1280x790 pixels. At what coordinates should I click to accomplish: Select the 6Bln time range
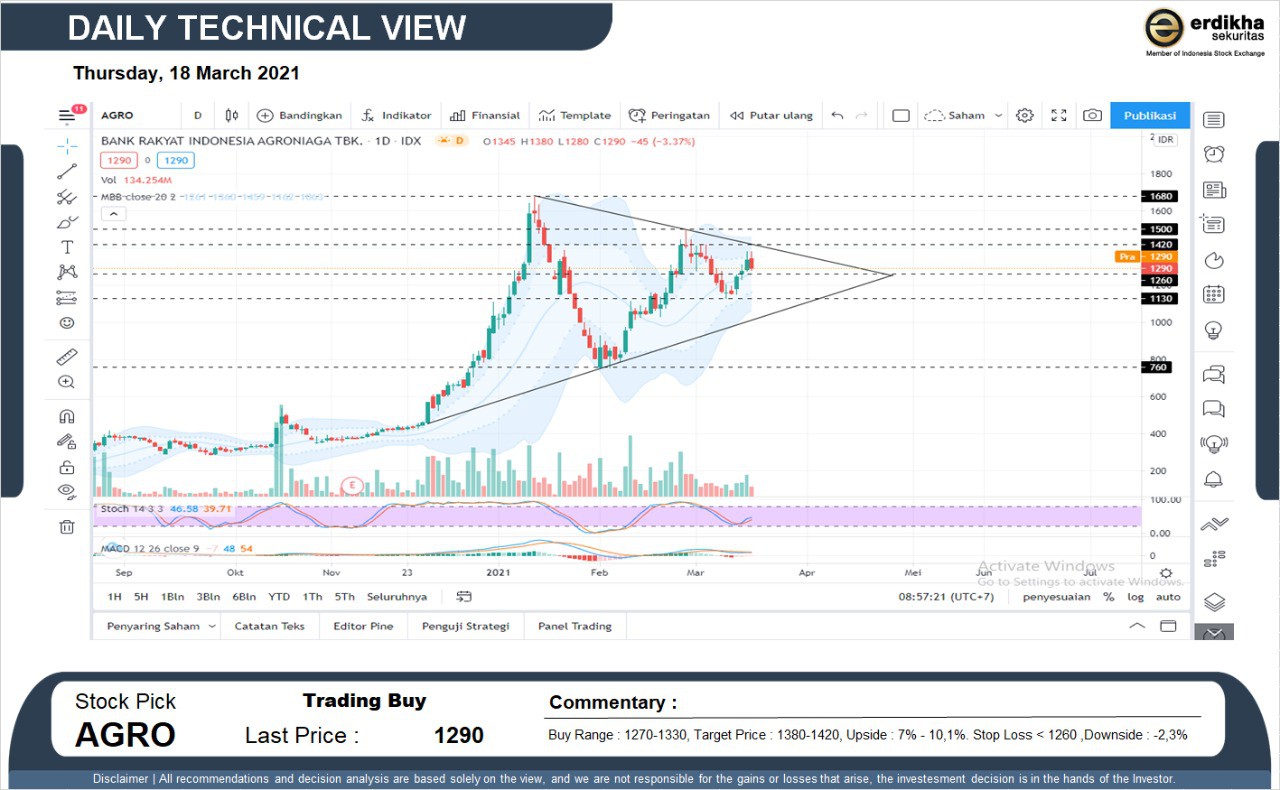[243, 597]
